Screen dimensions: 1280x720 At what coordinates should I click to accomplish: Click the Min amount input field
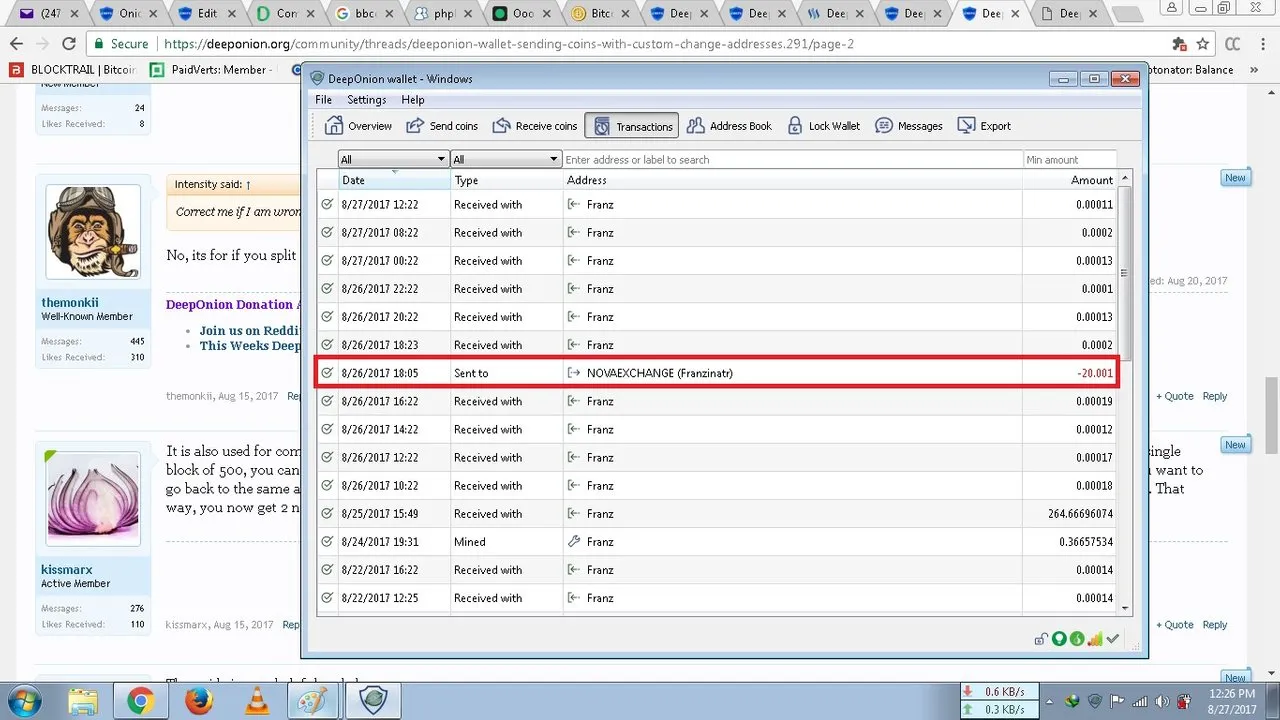click(1070, 159)
